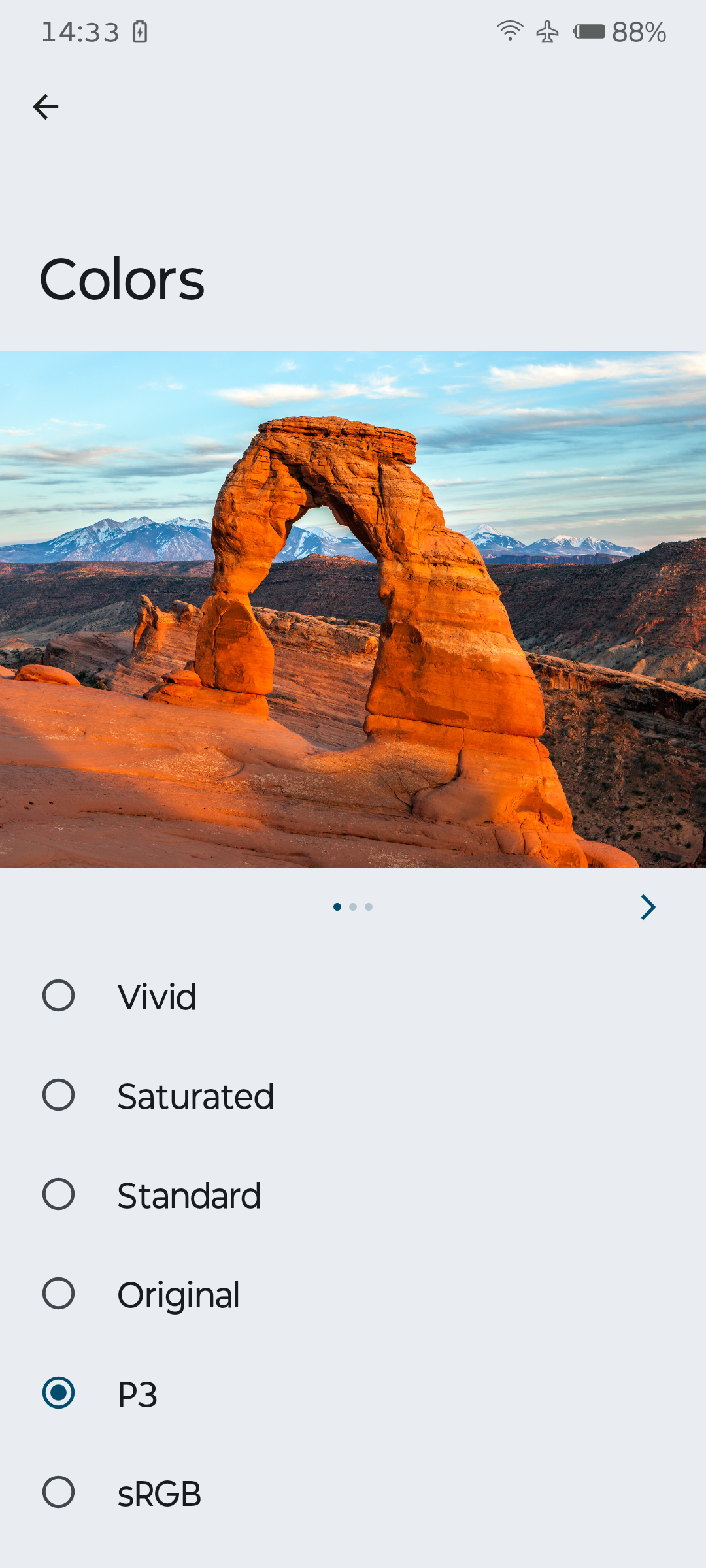This screenshot has height=1568, width=706.
Task: Jump to second preview page dot
Action: pyautogui.click(x=353, y=907)
